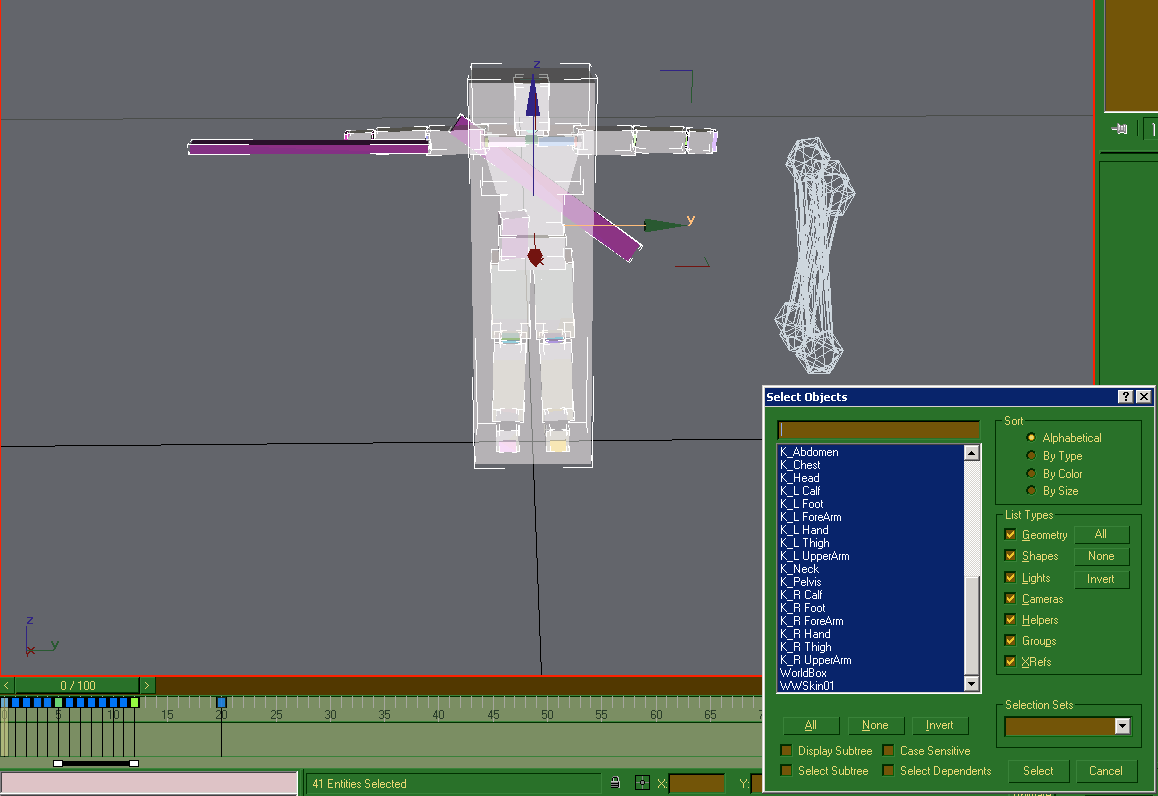
Task: Click the 0 / 100 time slider
Action: [x=77, y=686]
